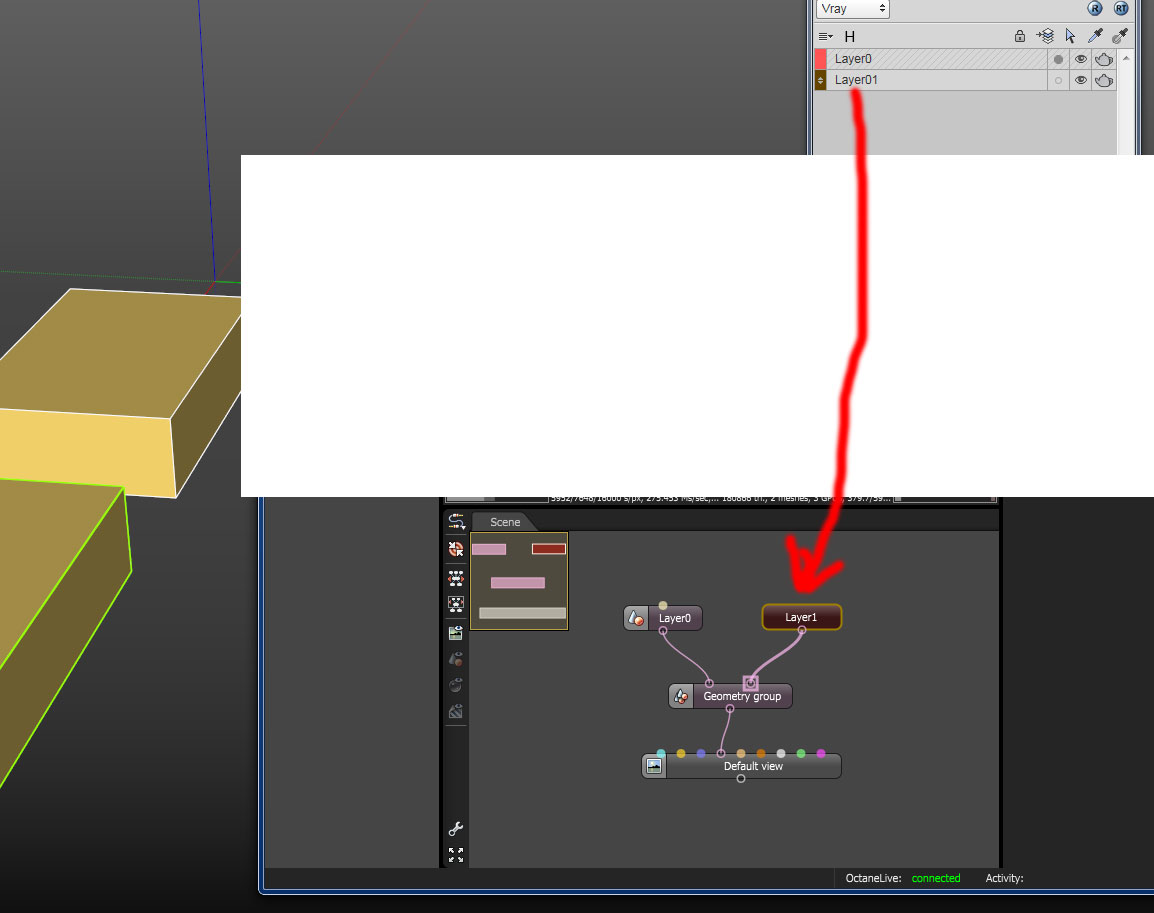Image resolution: width=1154 pixels, height=913 pixels.
Task: Click the magenta input pin on Default view
Action: click(821, 753)
